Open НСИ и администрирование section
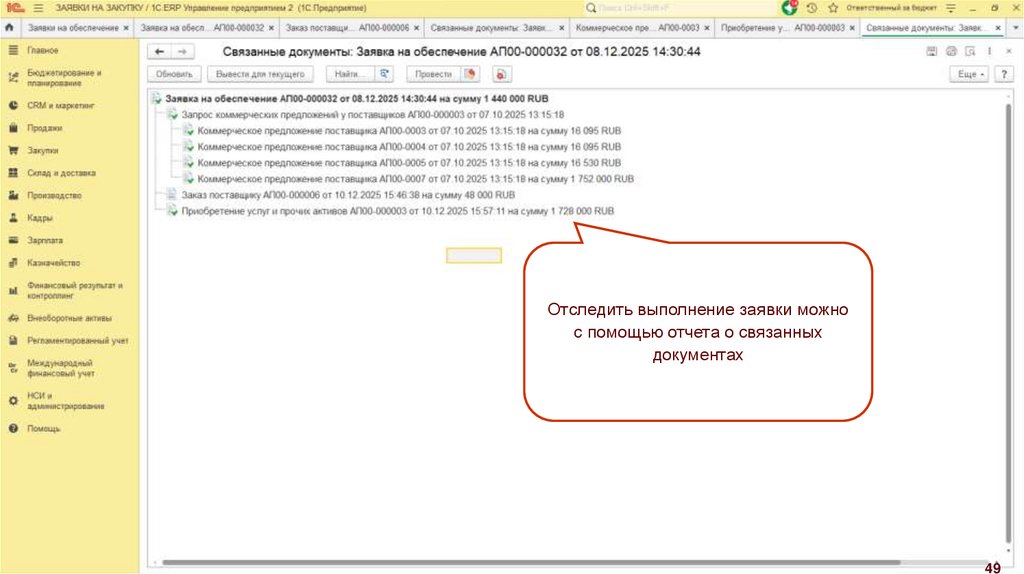1024x574 pixels. coord(65,401)
